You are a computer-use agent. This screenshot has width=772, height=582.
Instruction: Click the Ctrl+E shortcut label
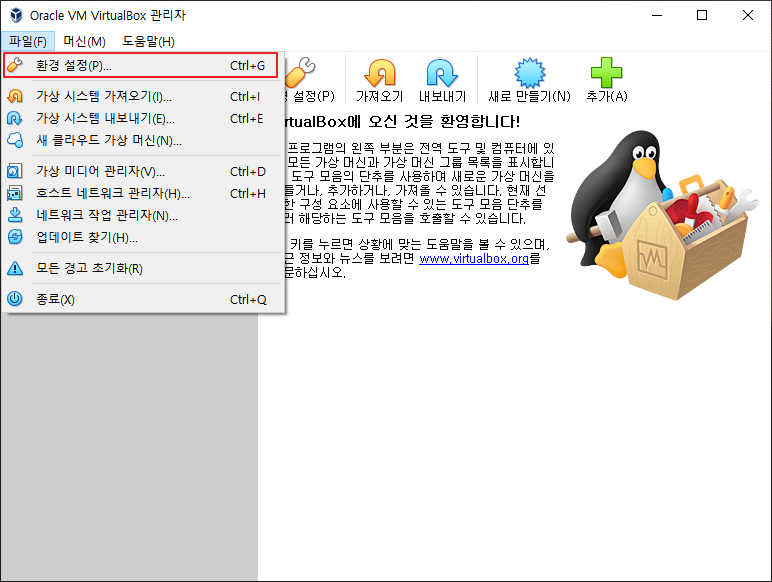247,119
